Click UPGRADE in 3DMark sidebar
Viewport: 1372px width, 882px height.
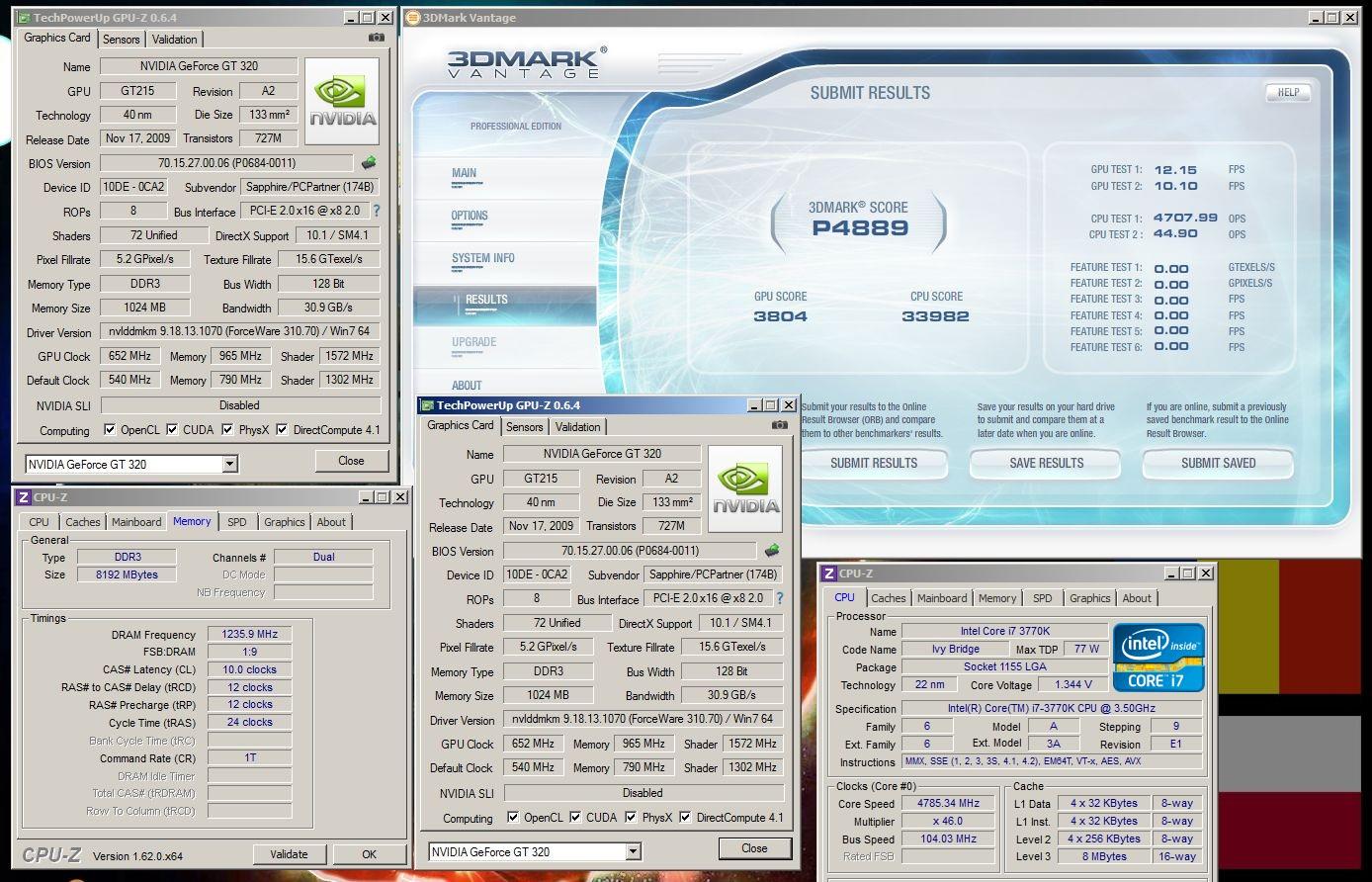473,342
